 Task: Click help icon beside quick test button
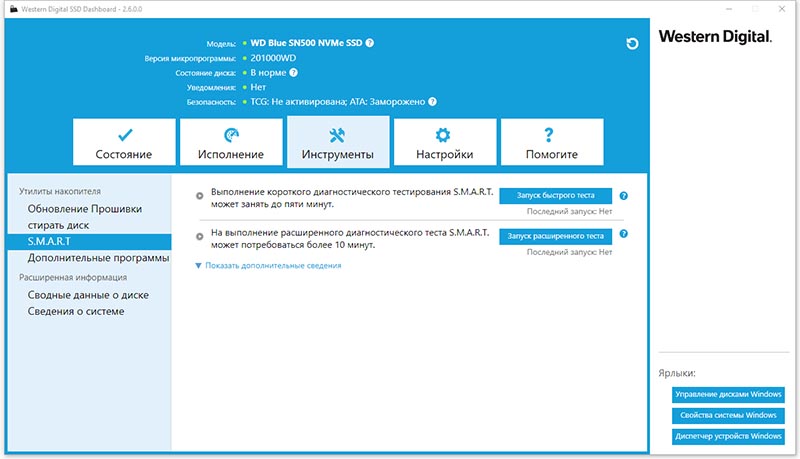coord(623,196)
